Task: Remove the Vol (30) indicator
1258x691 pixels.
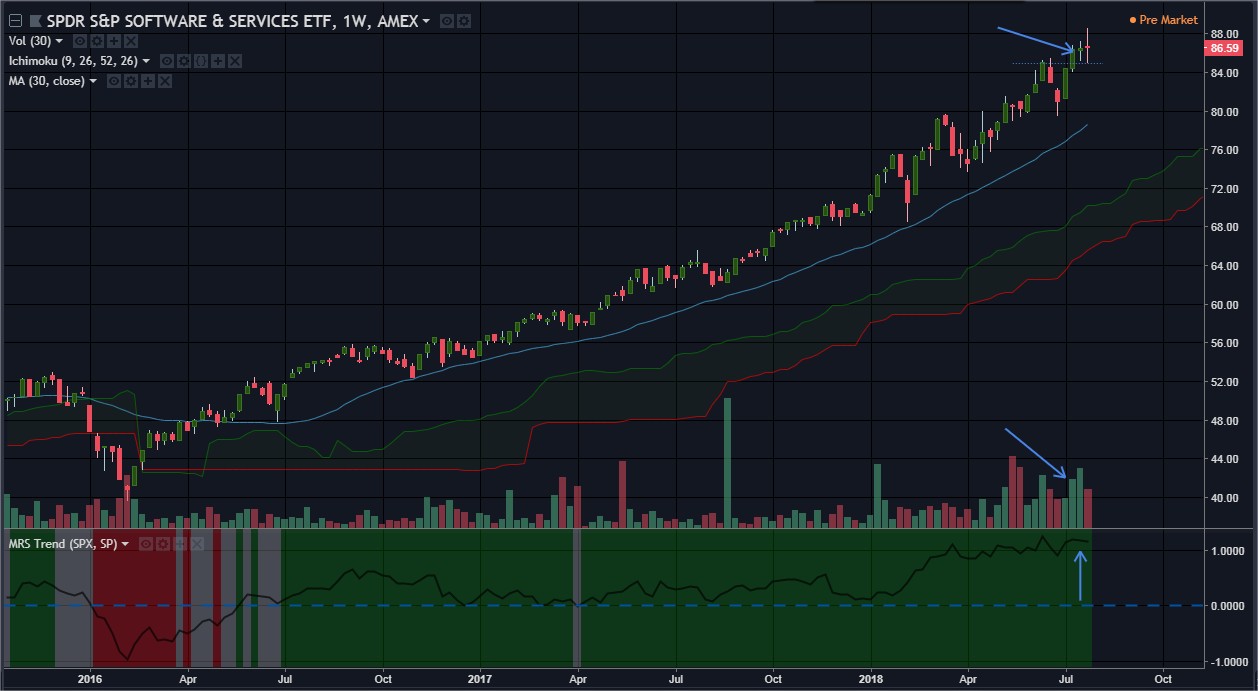Action: click(x=131, y=41)
